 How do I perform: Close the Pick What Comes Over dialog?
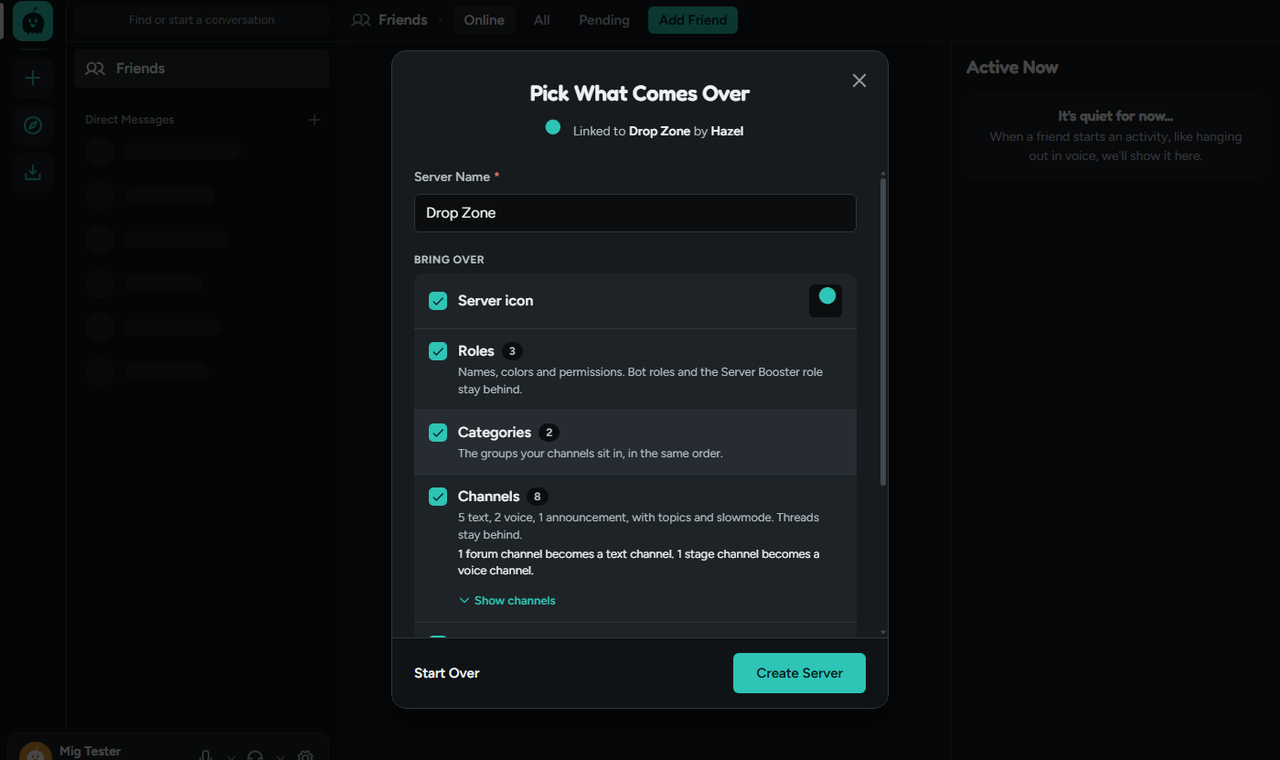[859, 81]
